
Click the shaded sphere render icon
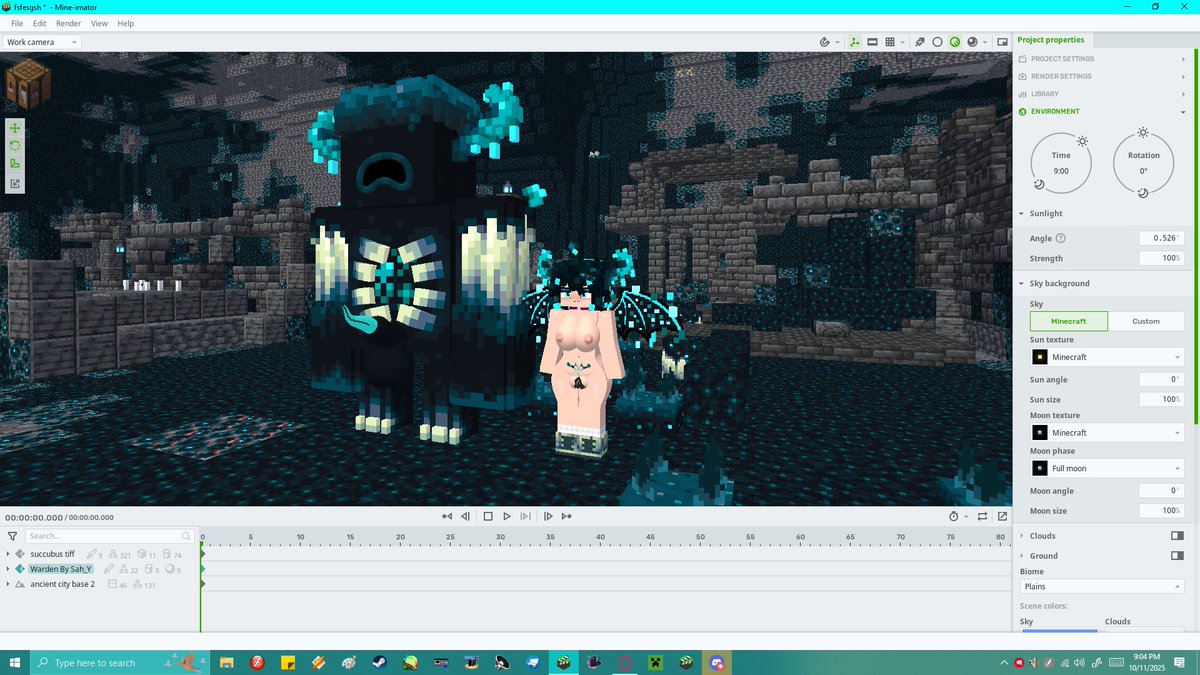pos(972,42)
